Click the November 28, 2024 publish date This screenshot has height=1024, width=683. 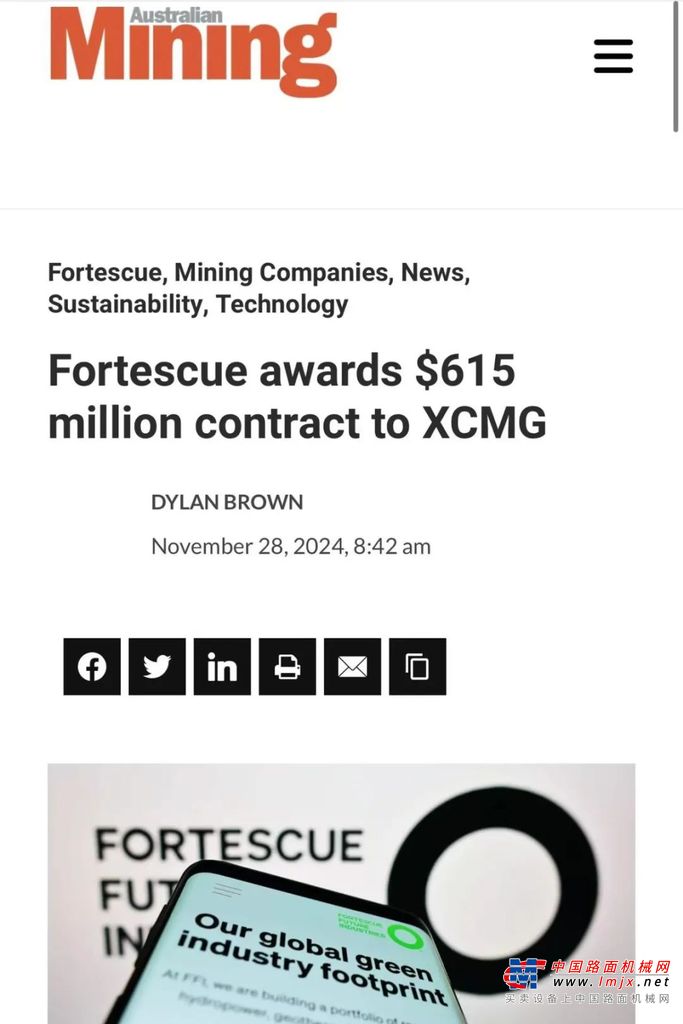coord(291,547)
